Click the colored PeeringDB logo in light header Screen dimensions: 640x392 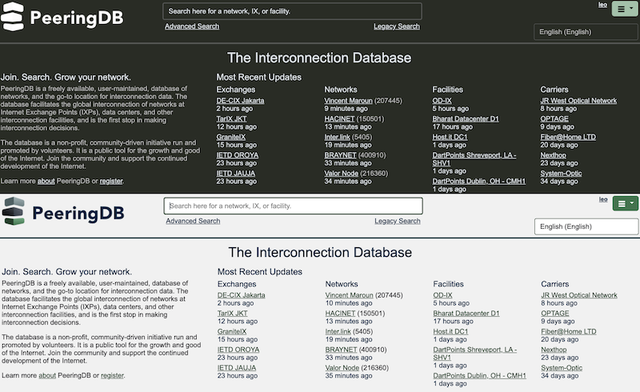click(x=63, y=212)
